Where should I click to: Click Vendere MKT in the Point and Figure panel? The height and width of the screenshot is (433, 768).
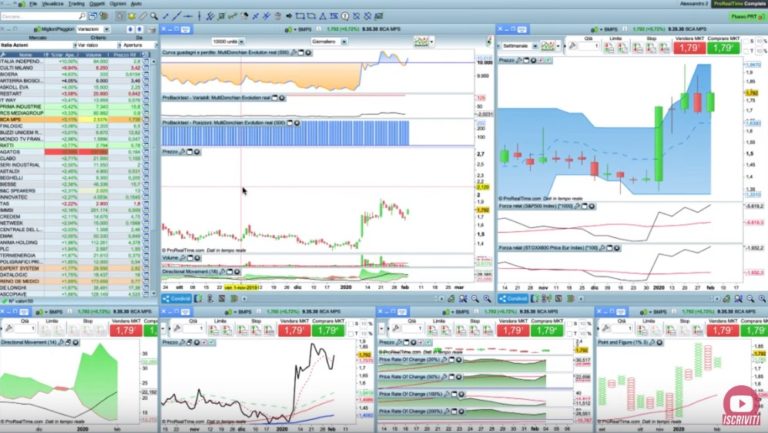722,330
